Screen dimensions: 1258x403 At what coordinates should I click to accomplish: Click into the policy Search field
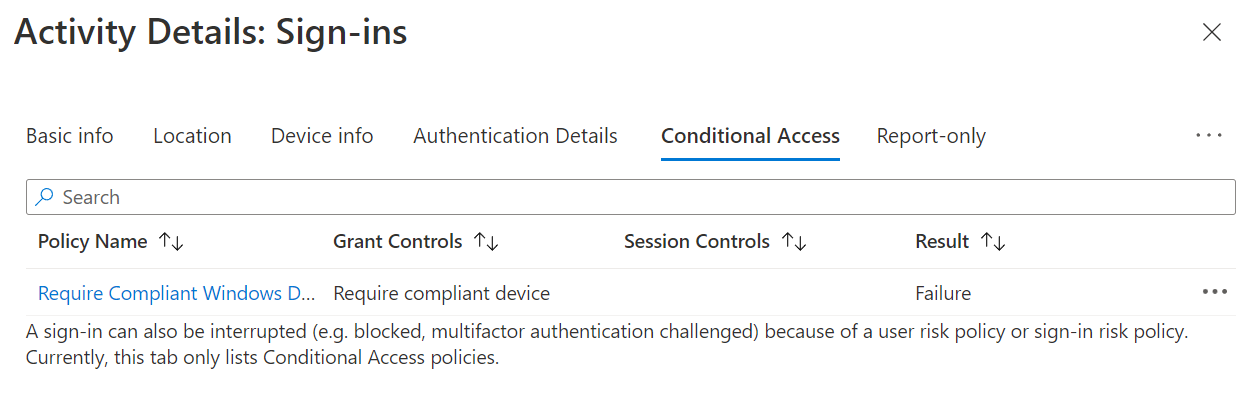tap(640, 197)
